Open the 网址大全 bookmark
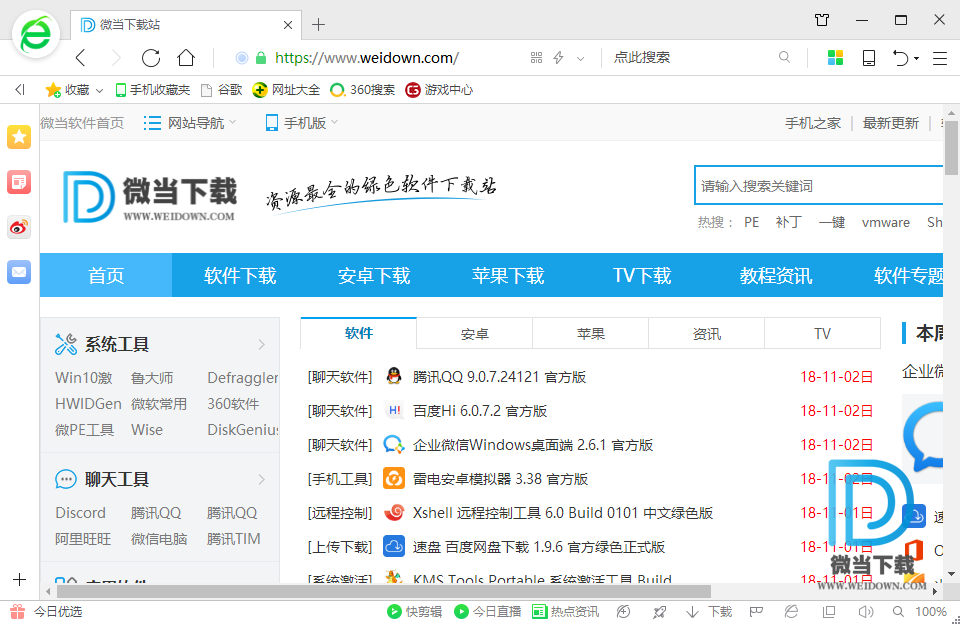The width and height of the screenshot is (960, 624). pos(286,90)
